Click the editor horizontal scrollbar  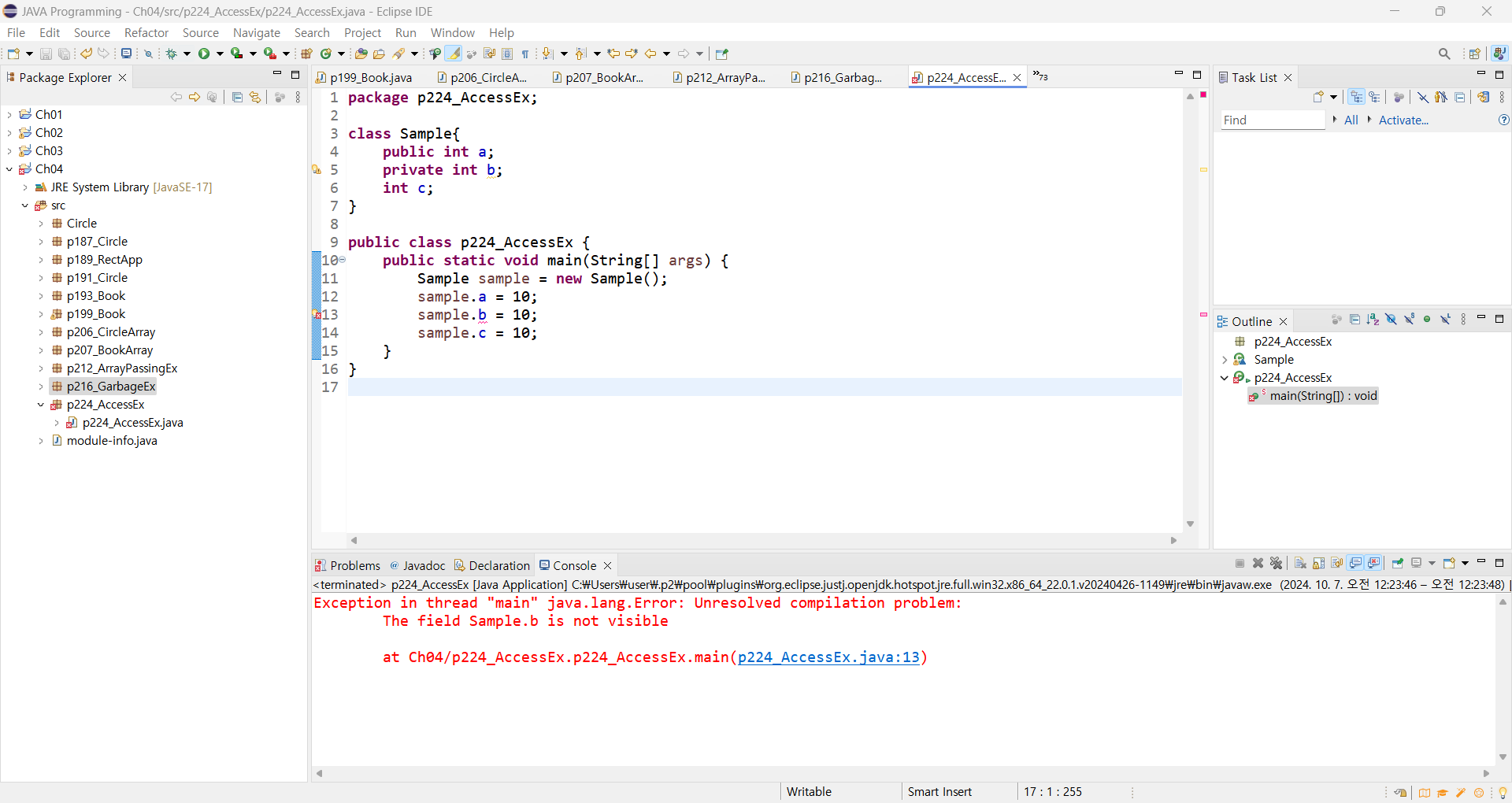coord(763,540)
